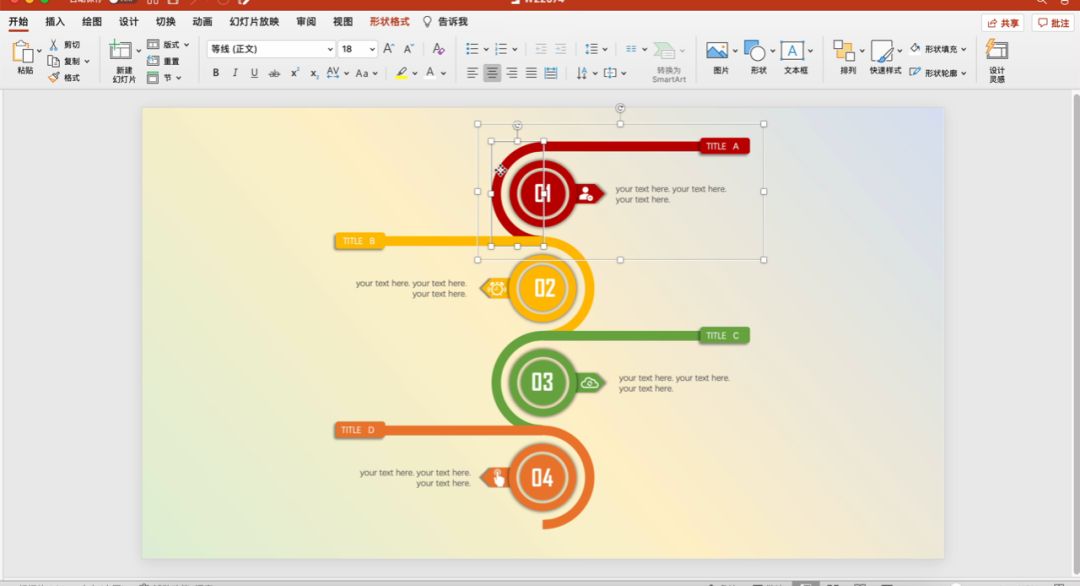Select the Format Painter (格式) brush
This screenshot has height=586, width=1080.
[x=54, y=77]
